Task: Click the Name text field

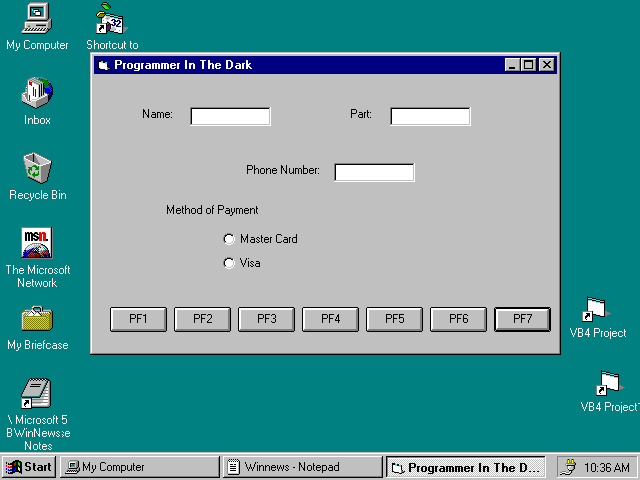Action: coord(230,116)
